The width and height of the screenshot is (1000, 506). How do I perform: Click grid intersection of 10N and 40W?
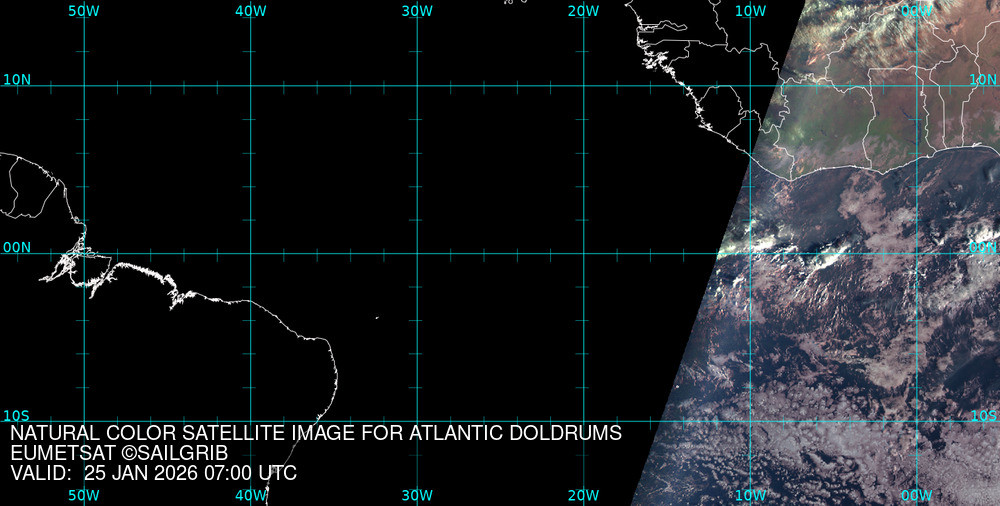250,86
